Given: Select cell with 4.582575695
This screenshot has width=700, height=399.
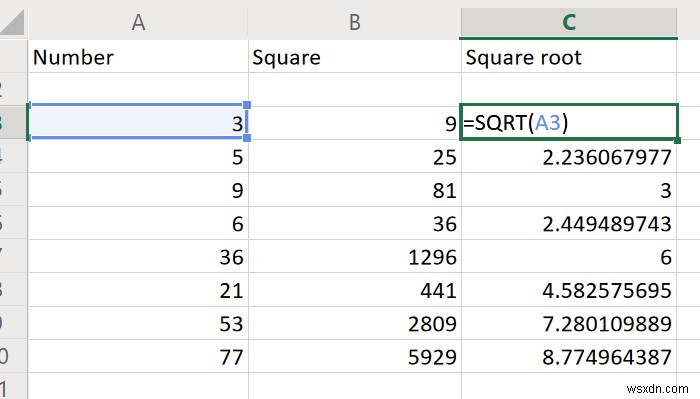Looking at the screenshot, I should coord(569,290).
